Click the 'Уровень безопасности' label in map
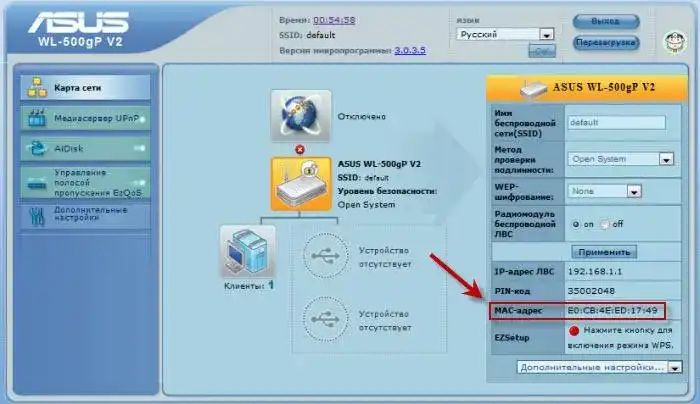The height and width of the screenshot is (404, 700). coord(387,191)
